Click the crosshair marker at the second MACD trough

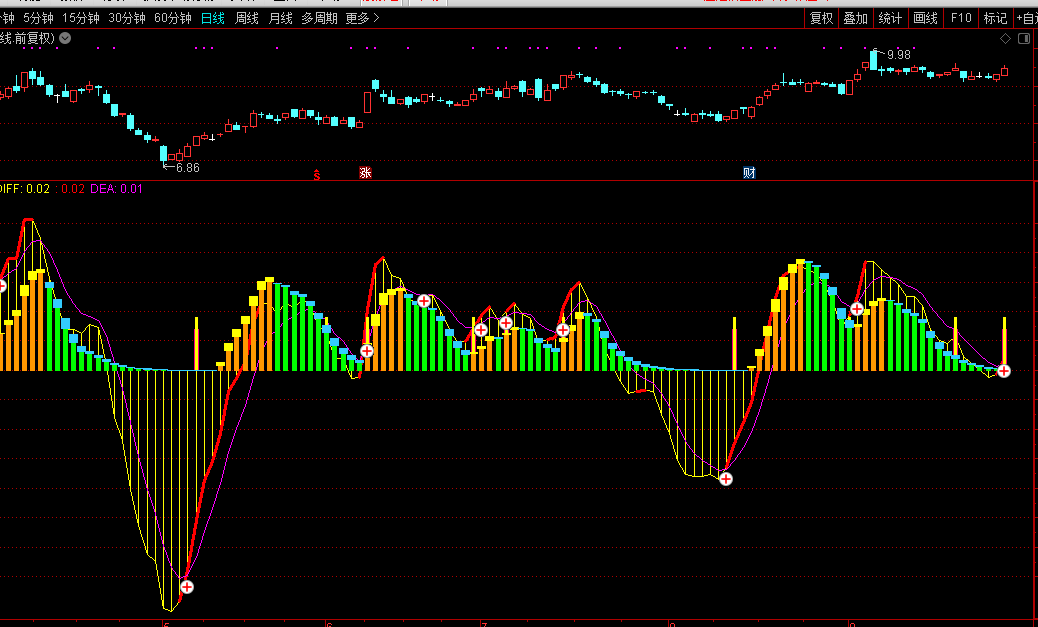tap(726, 479)
